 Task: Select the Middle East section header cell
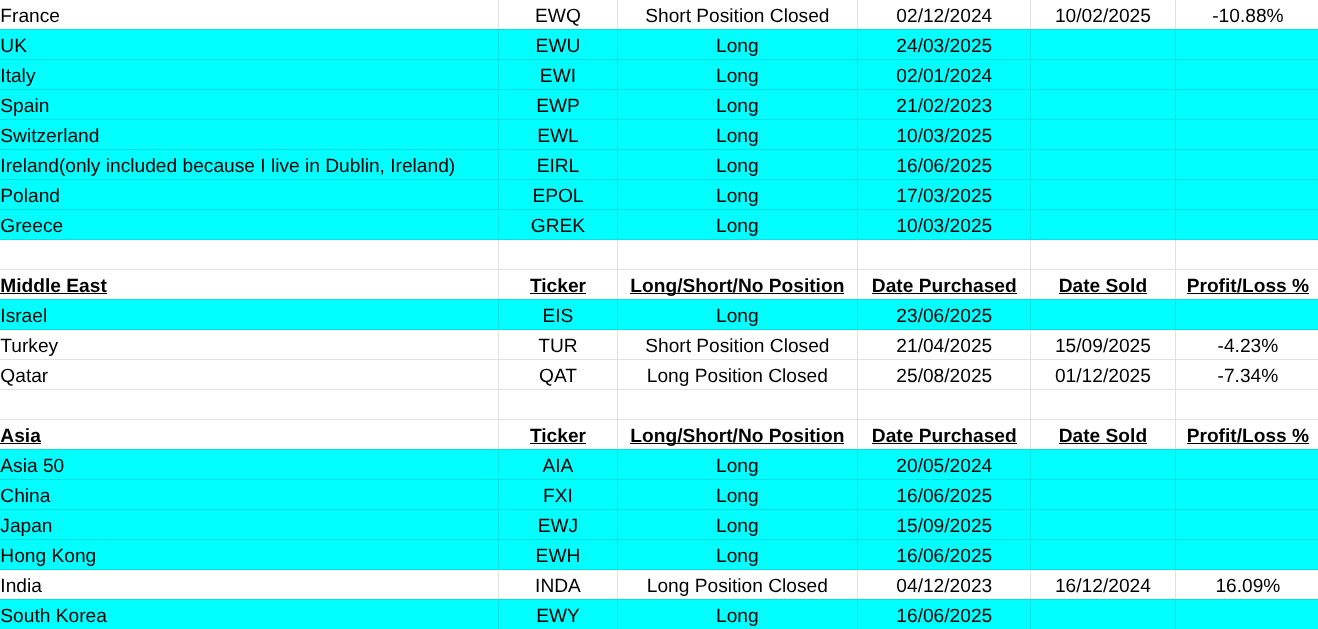(54, 286)
